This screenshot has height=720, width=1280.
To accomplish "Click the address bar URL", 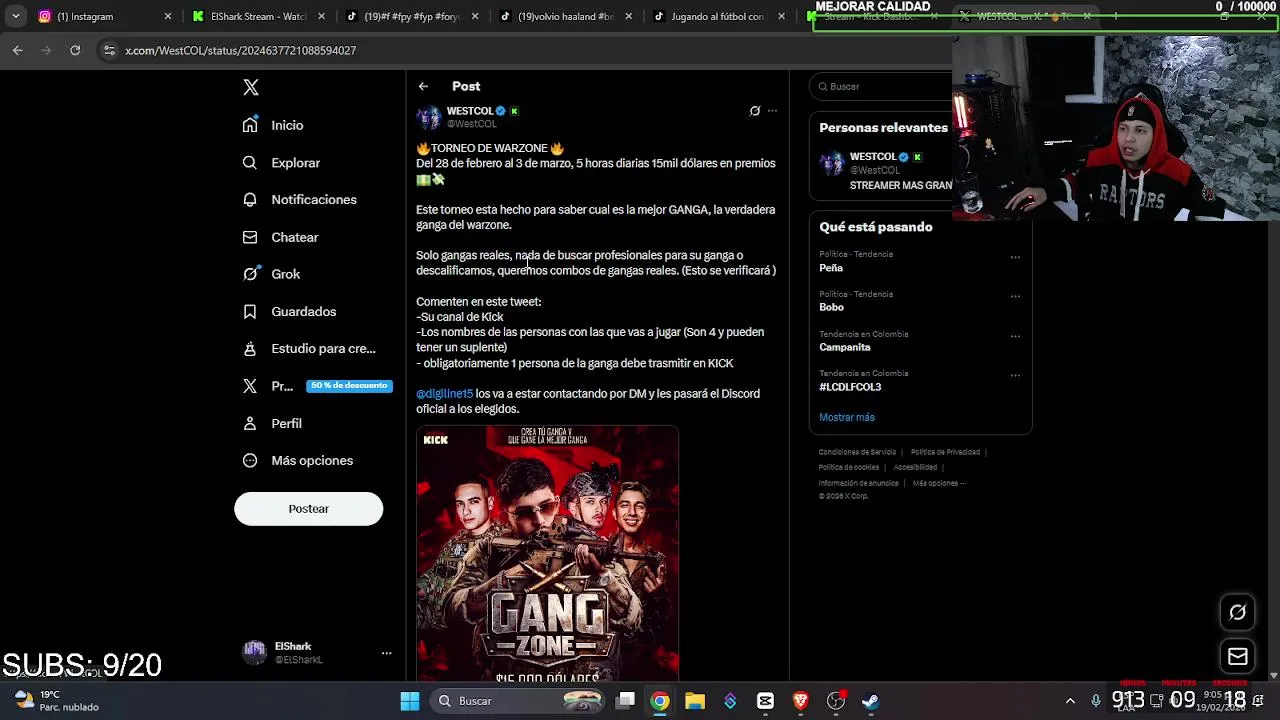I will [x=240, y=50].
